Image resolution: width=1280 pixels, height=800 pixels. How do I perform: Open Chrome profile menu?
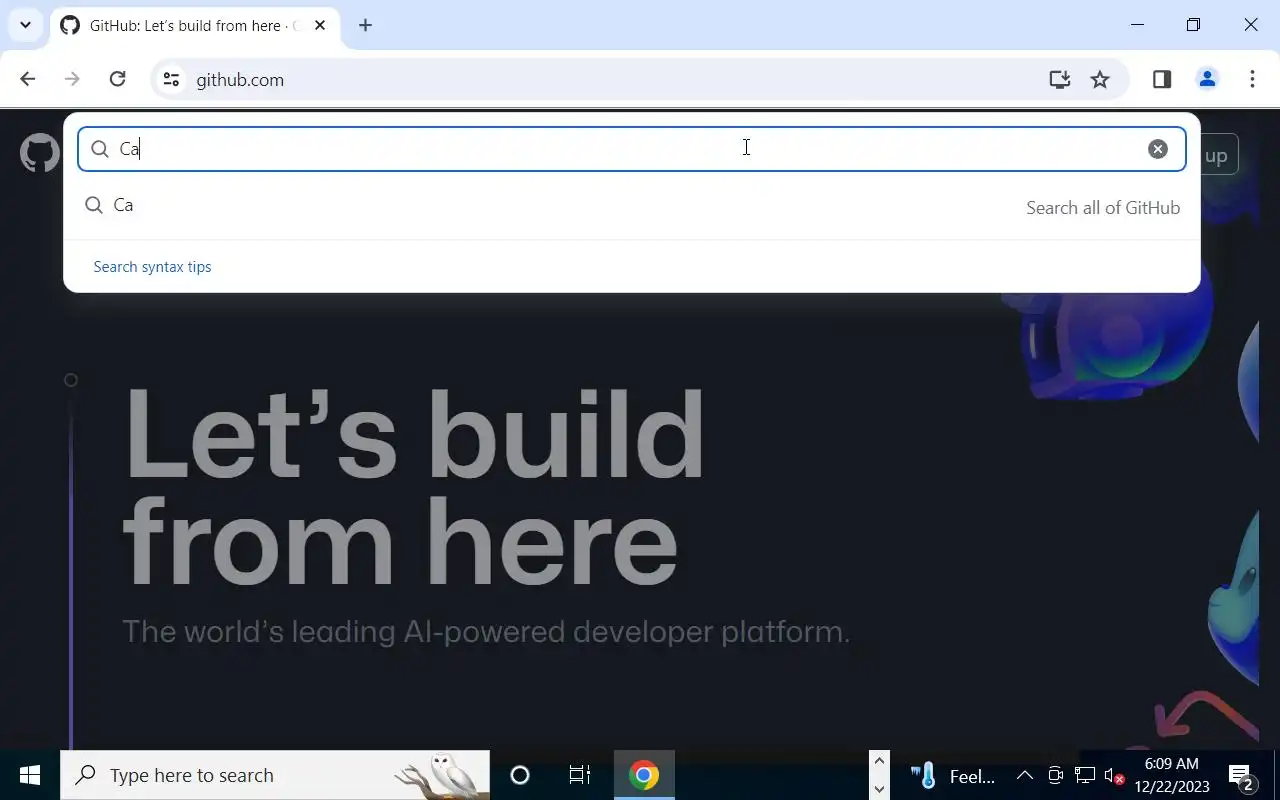click(1207, 79)
